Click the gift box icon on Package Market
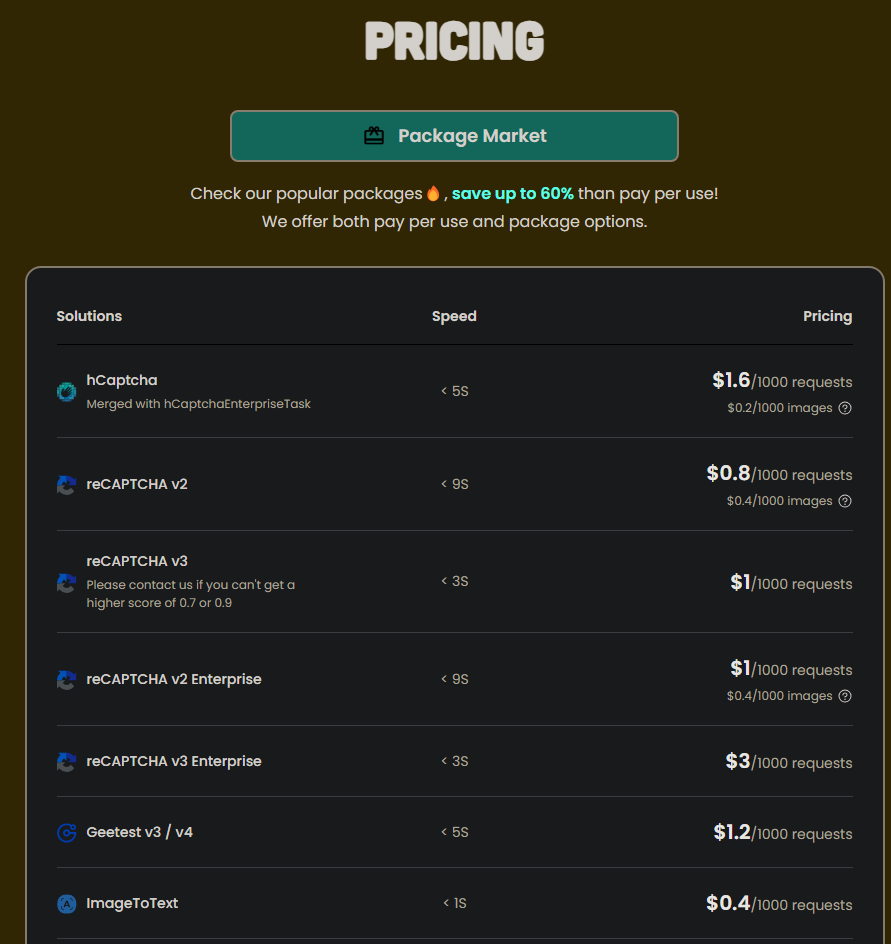This screenshot has width=891, height=944. (374, 136)
